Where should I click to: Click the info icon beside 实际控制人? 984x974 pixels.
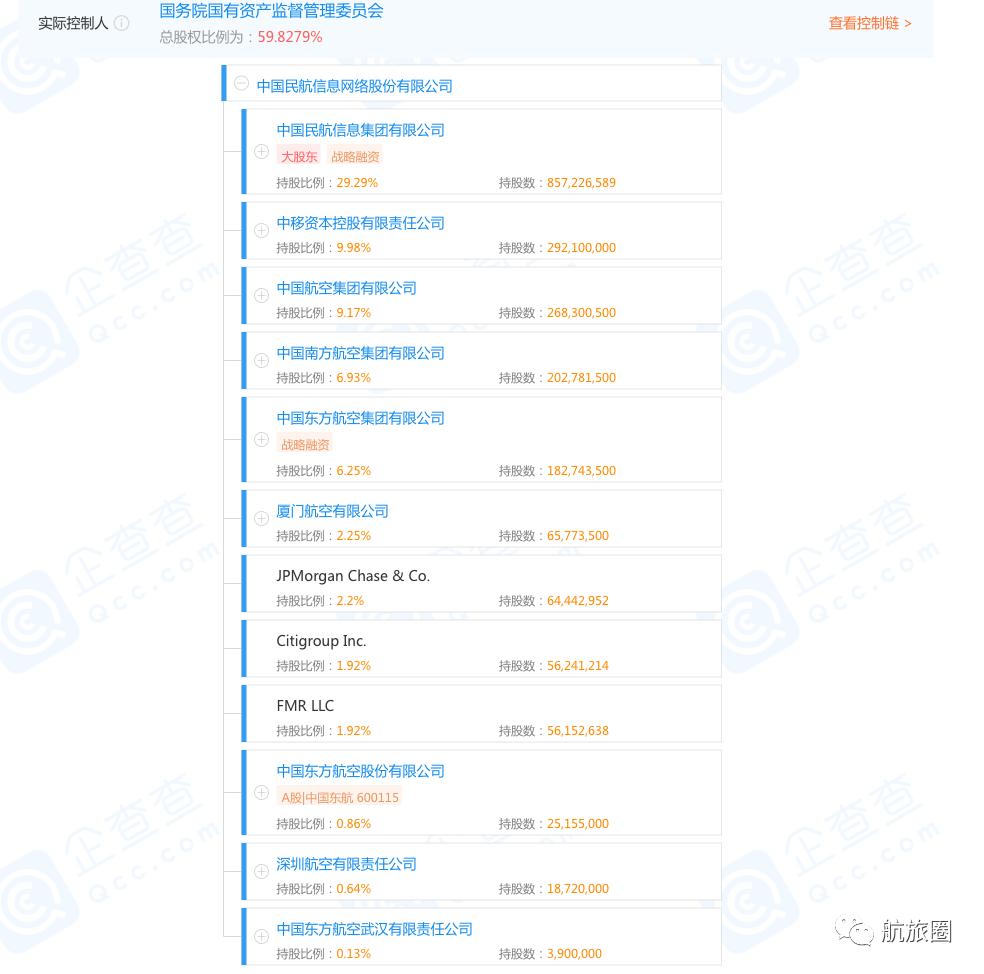pyautogui.click(x=121, y=23)
